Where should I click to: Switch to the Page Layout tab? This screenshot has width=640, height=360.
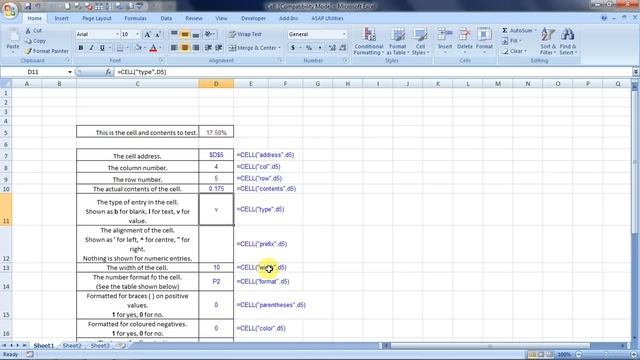[x=97, y=18]
